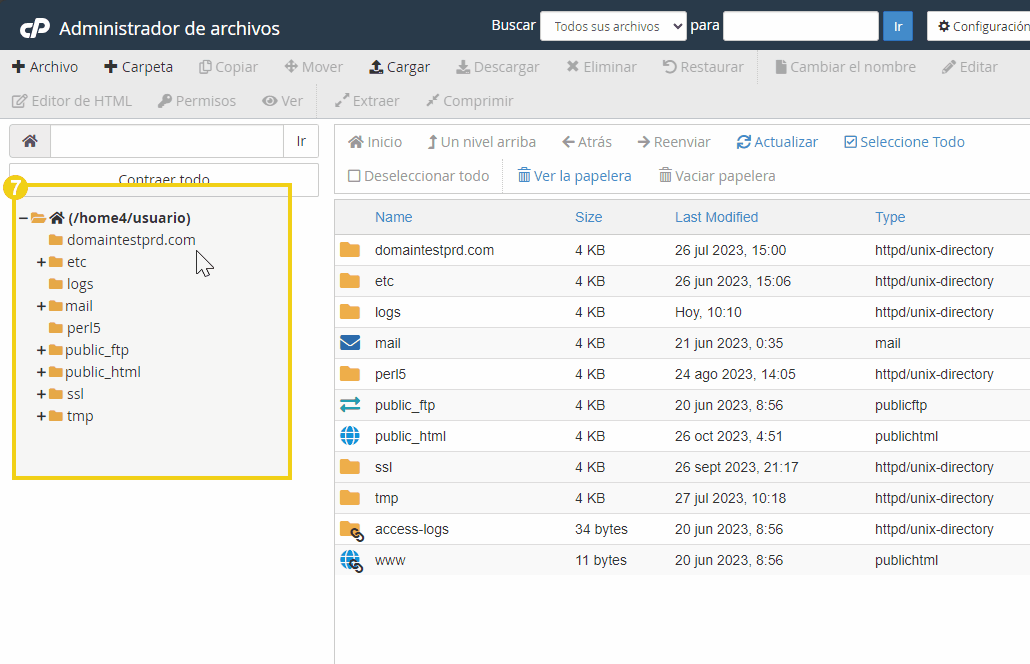Expand the mail folder in tree
This screenshot has height=664, width=1030.
click(x=41, y=306)
